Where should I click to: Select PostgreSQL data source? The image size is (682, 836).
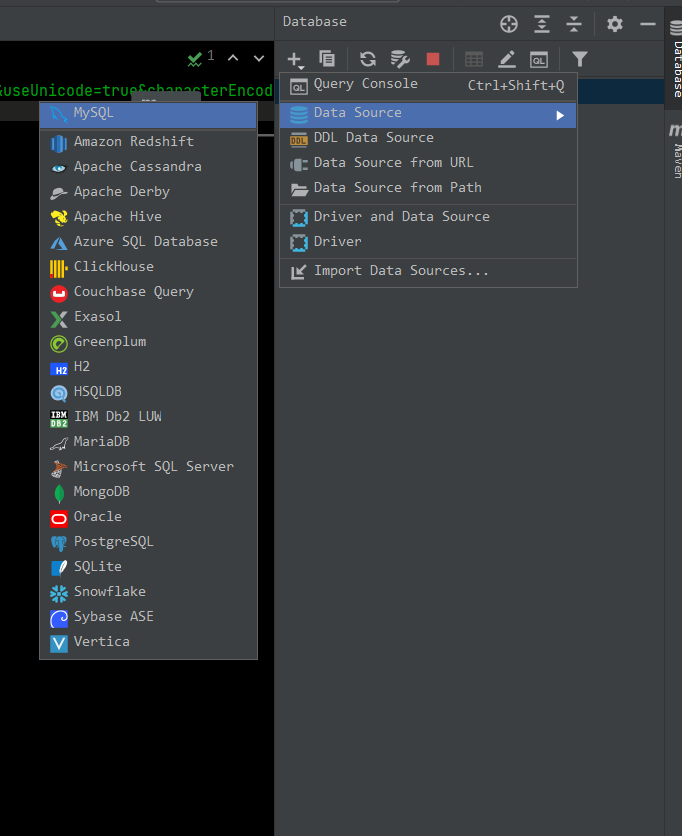pos(148,543)
